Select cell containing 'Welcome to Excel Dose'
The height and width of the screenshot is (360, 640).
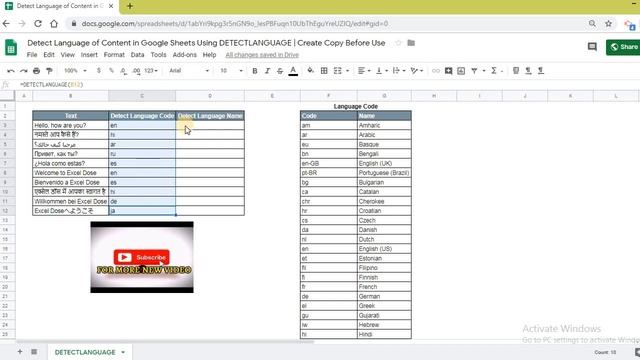[71, 173]
